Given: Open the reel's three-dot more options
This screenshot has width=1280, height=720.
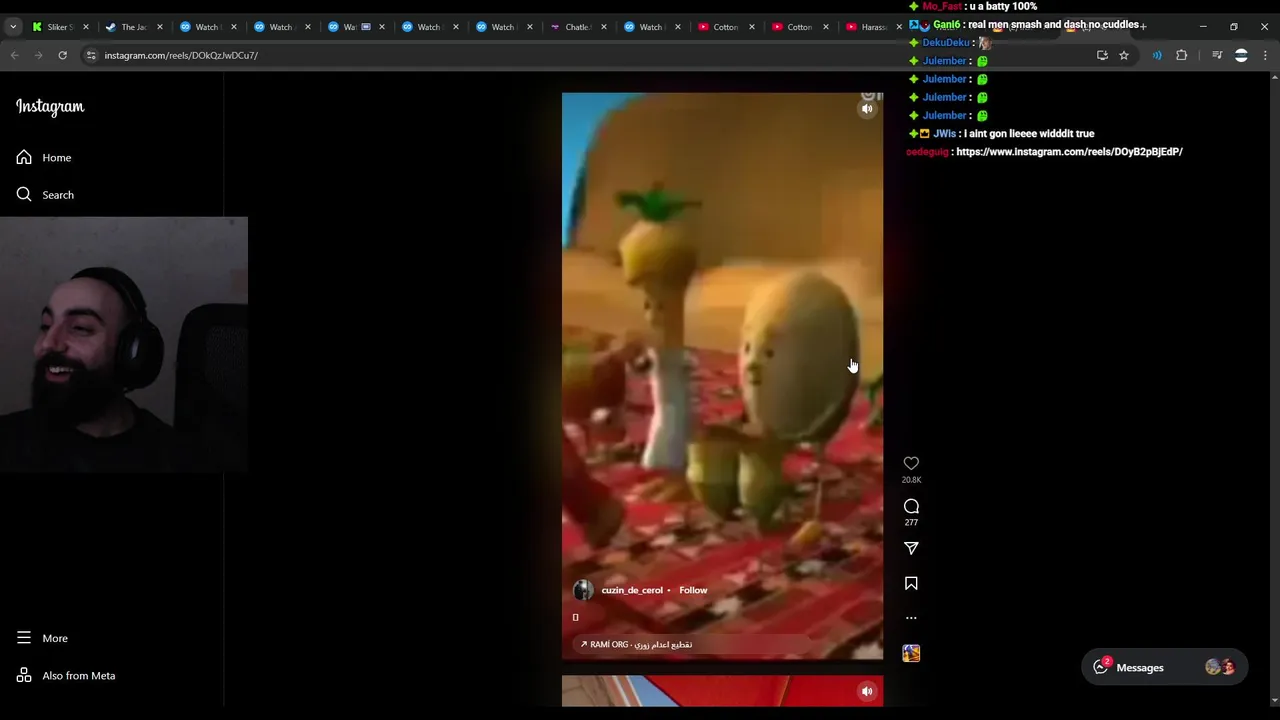Looking at the screenshot, I should click(x=911, y=618).
